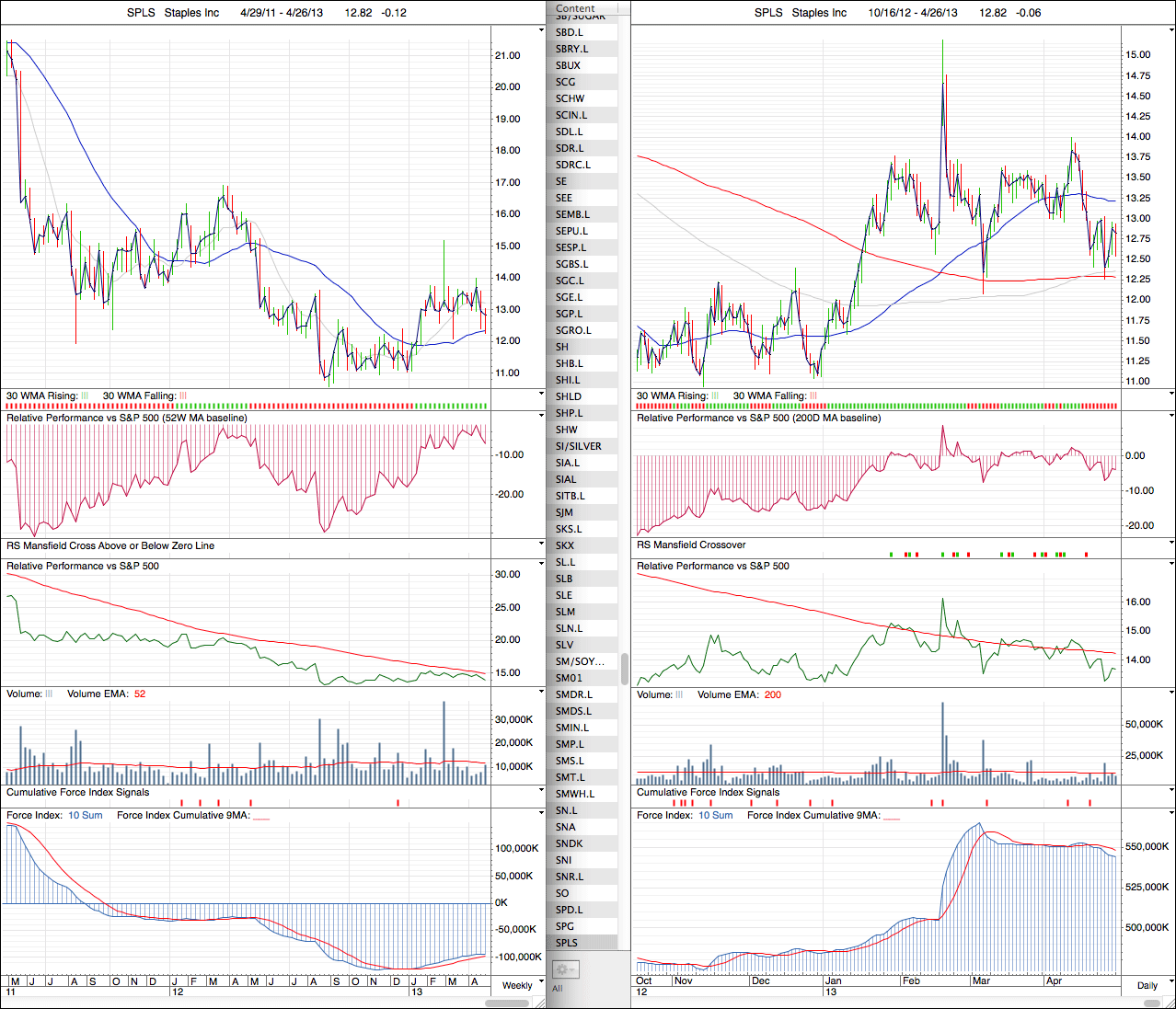This screenshot has height=1009, width=1176.
Task: Open weekly RS Mansfield Cross panel arrow
Action: [x=541, y=545]
